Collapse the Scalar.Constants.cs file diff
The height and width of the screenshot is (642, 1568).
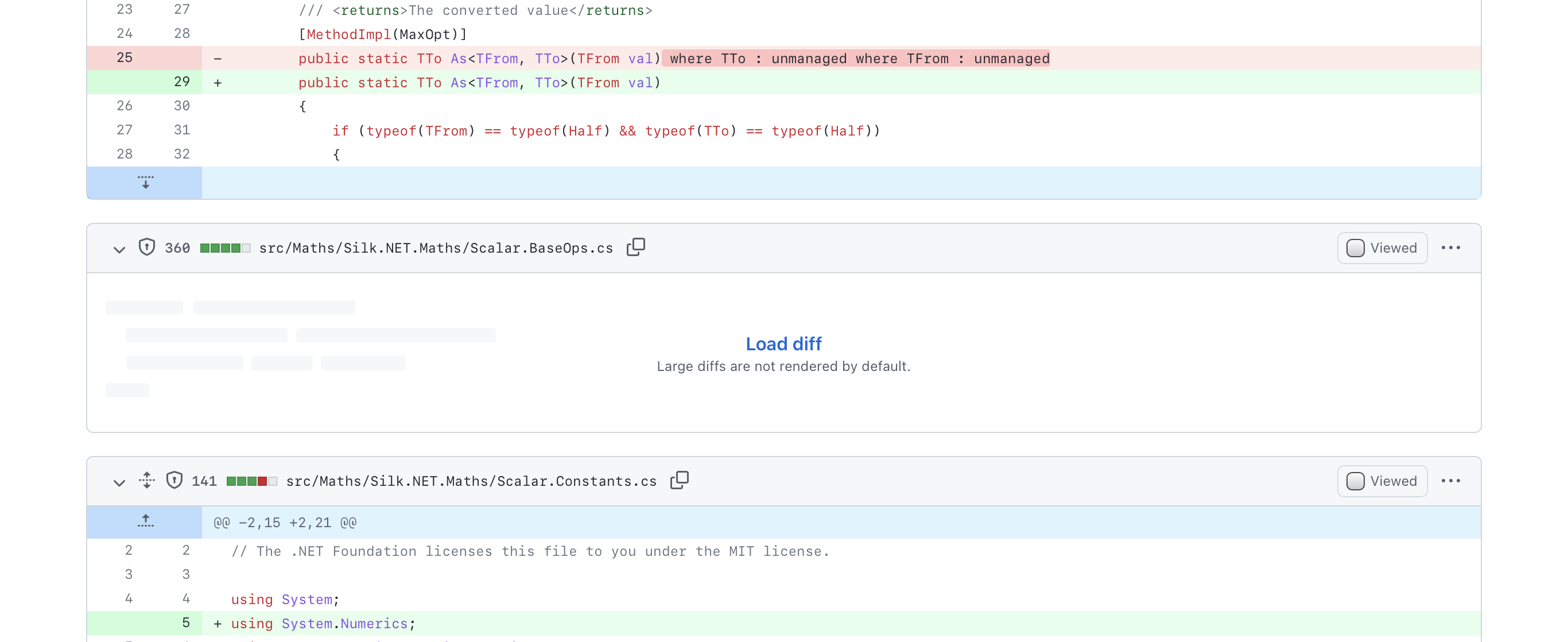(119, 482)
